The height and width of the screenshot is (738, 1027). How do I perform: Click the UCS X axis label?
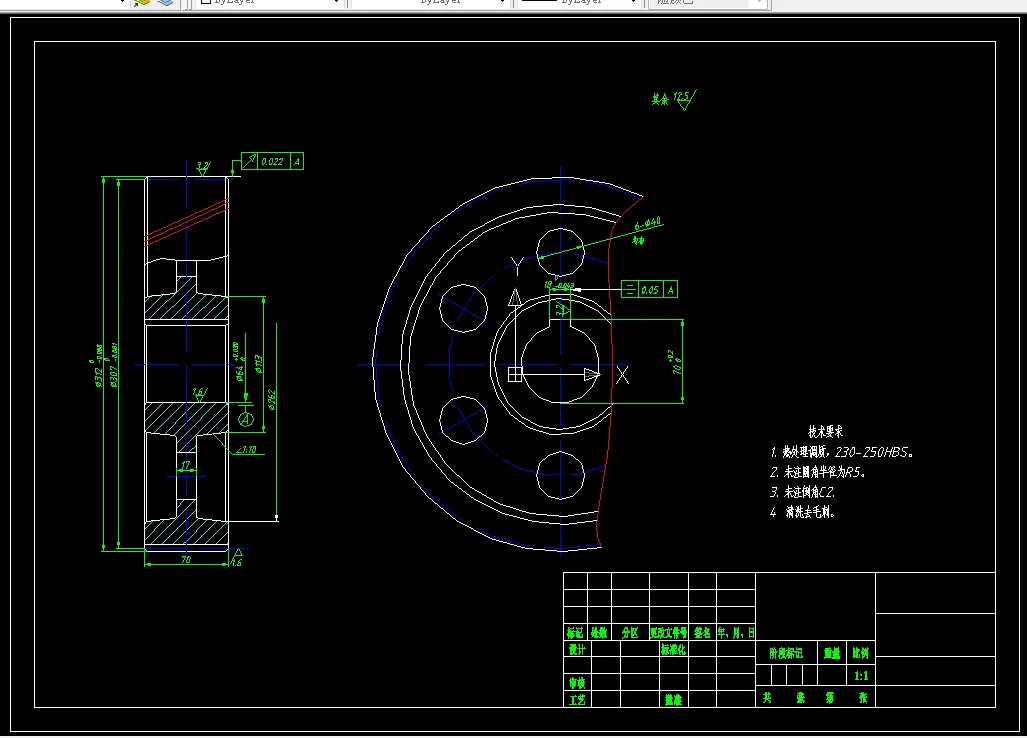[622, 375]
